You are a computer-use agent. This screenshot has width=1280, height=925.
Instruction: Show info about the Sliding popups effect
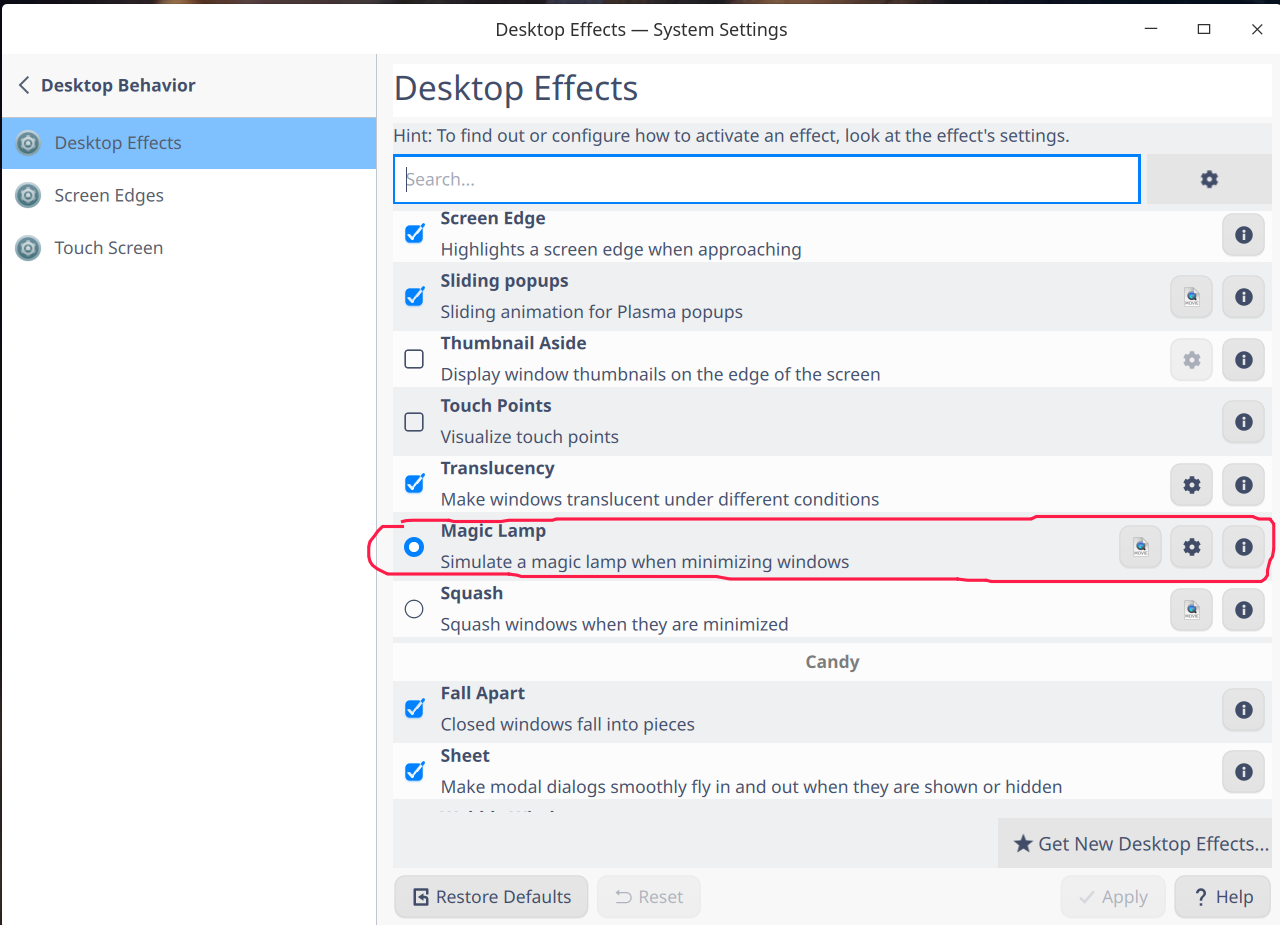[1243, 297]
